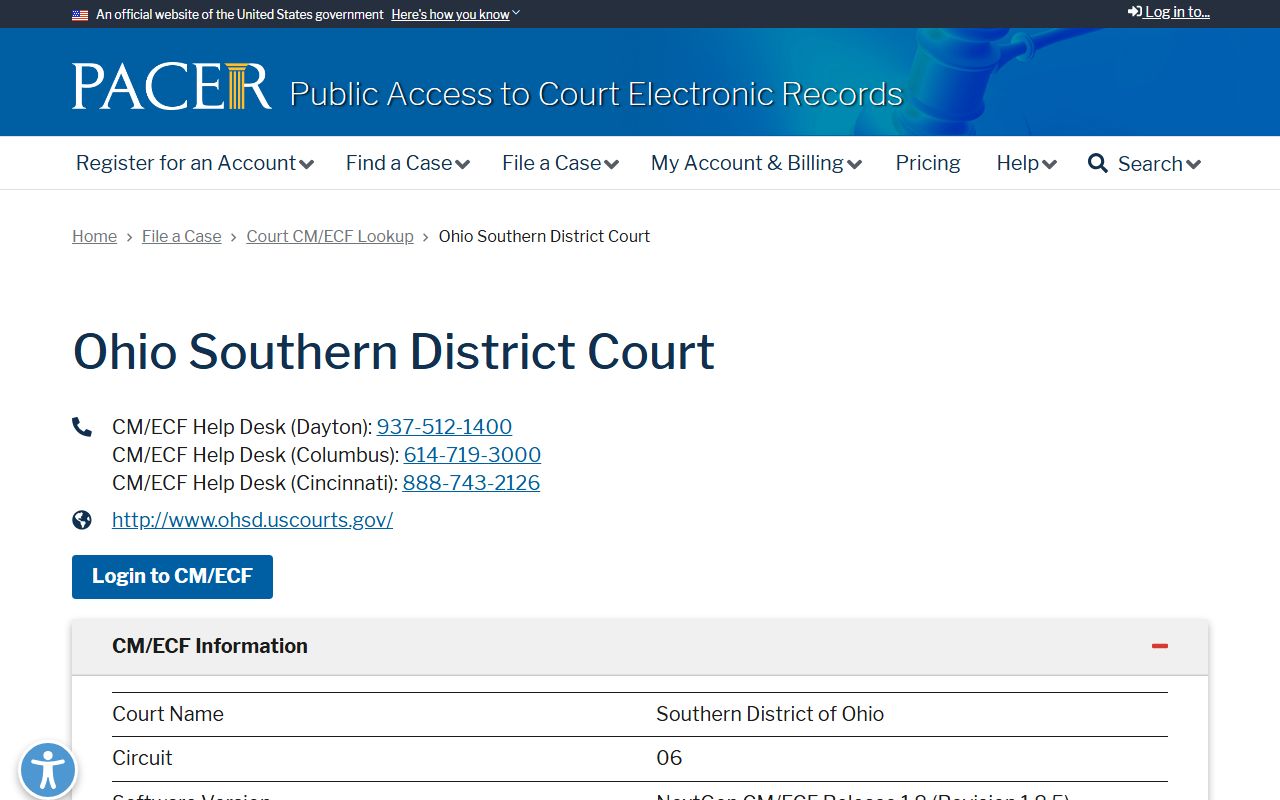
Task: Click File a Case breadcrumb
Action: (x=181, y=236)
